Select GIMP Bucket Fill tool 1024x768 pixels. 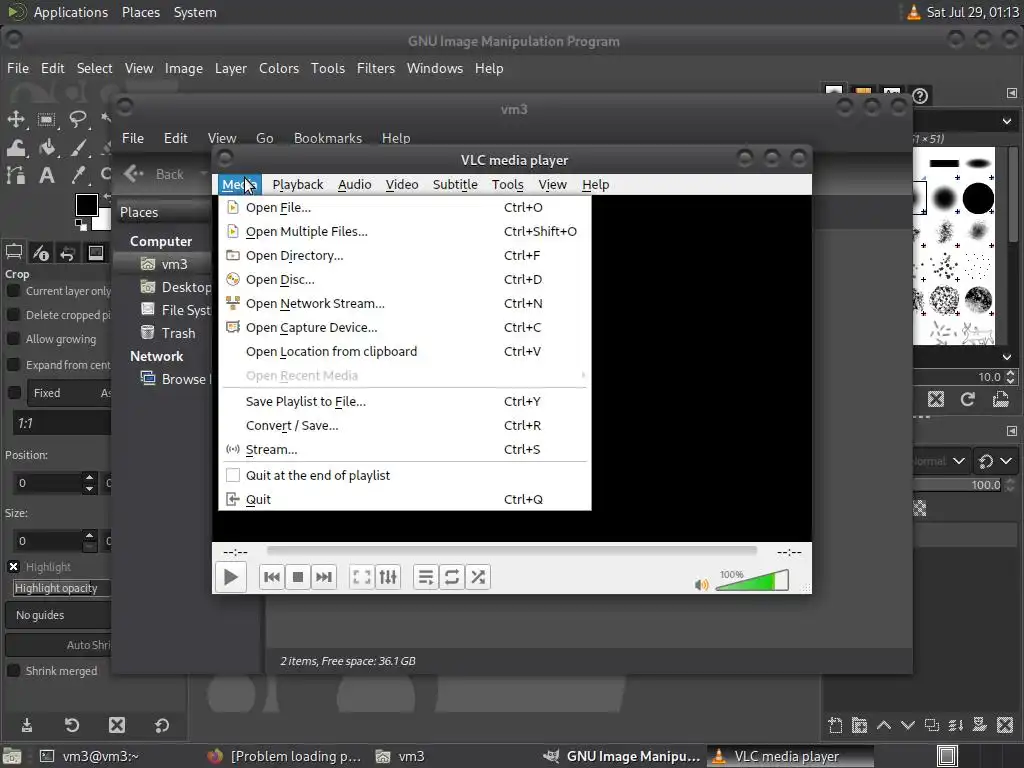coord(46,148)
